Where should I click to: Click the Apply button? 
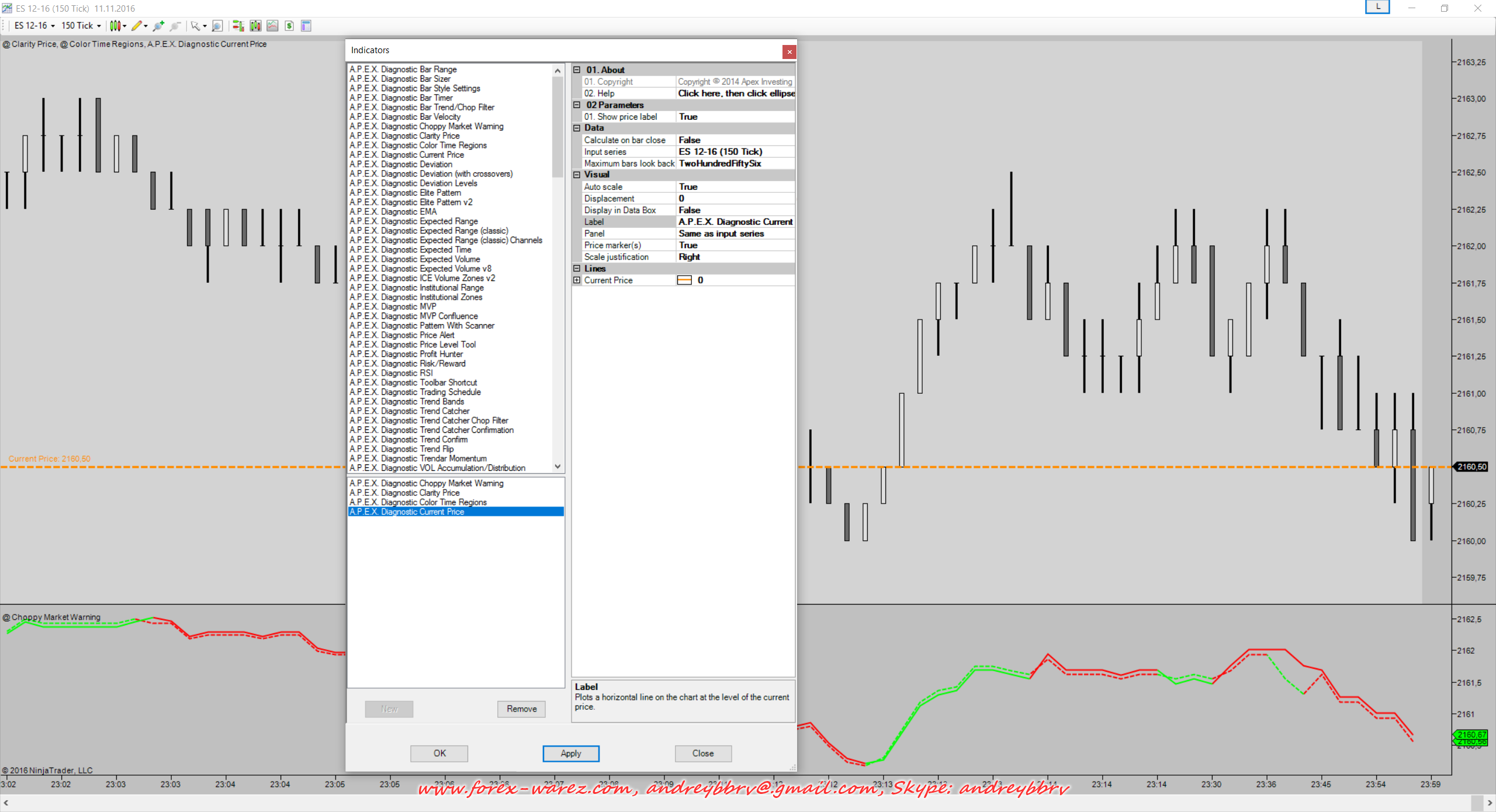click(570, 754)
